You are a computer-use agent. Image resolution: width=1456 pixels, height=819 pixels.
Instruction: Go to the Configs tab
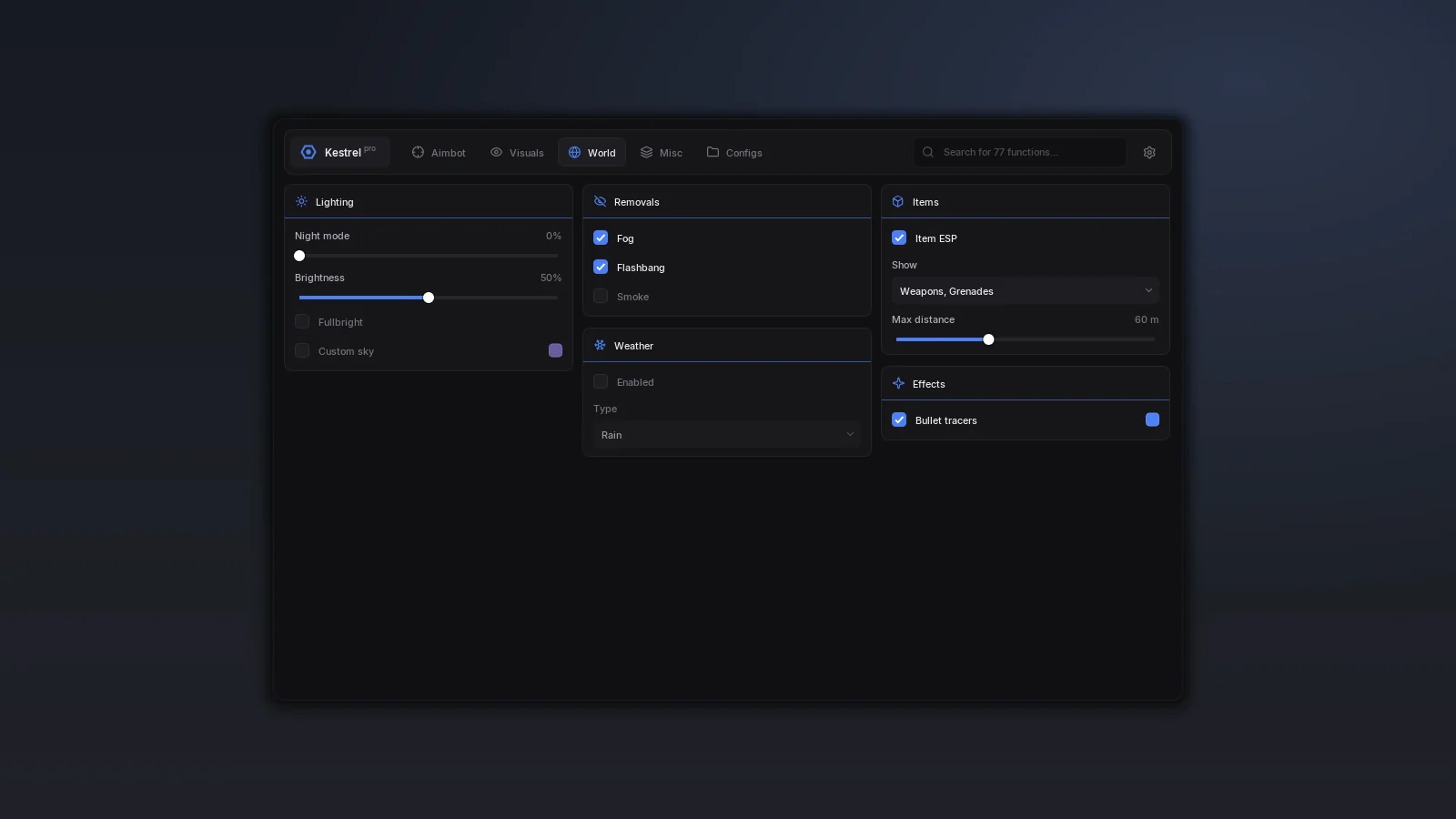[x=734, y=152]
